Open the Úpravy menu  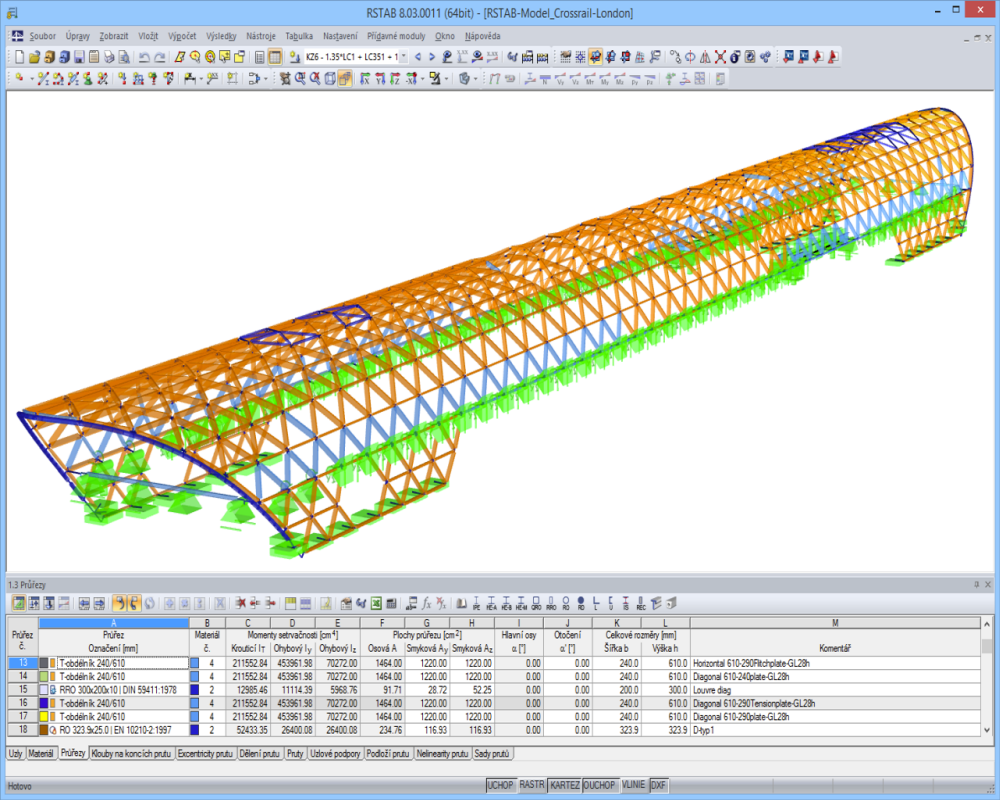coord(77,36)
